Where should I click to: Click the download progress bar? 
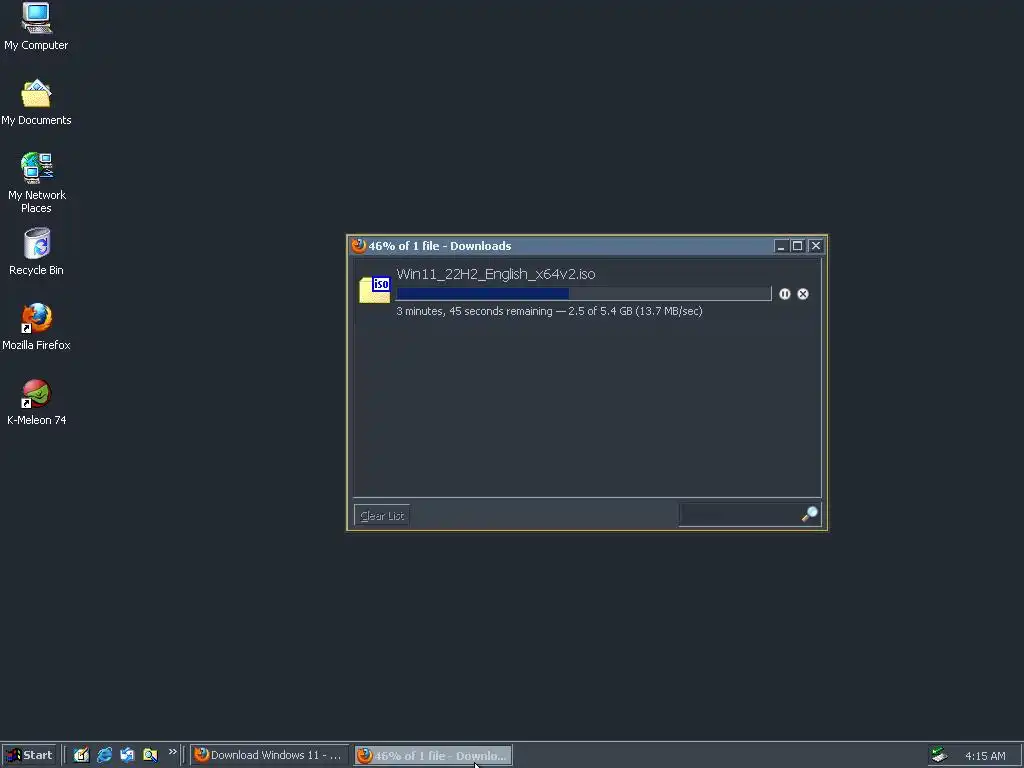click(583, 294)
